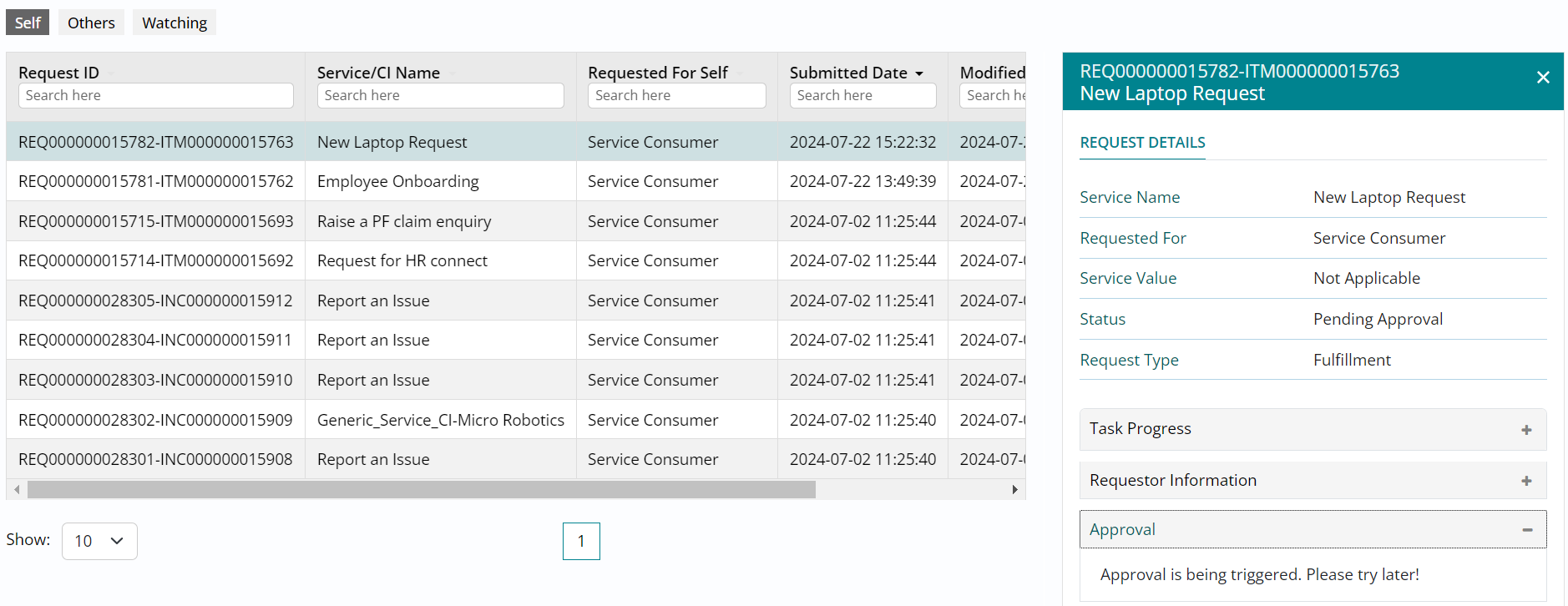Open the REQUEST DETAILS tab

click(1142, 143)
